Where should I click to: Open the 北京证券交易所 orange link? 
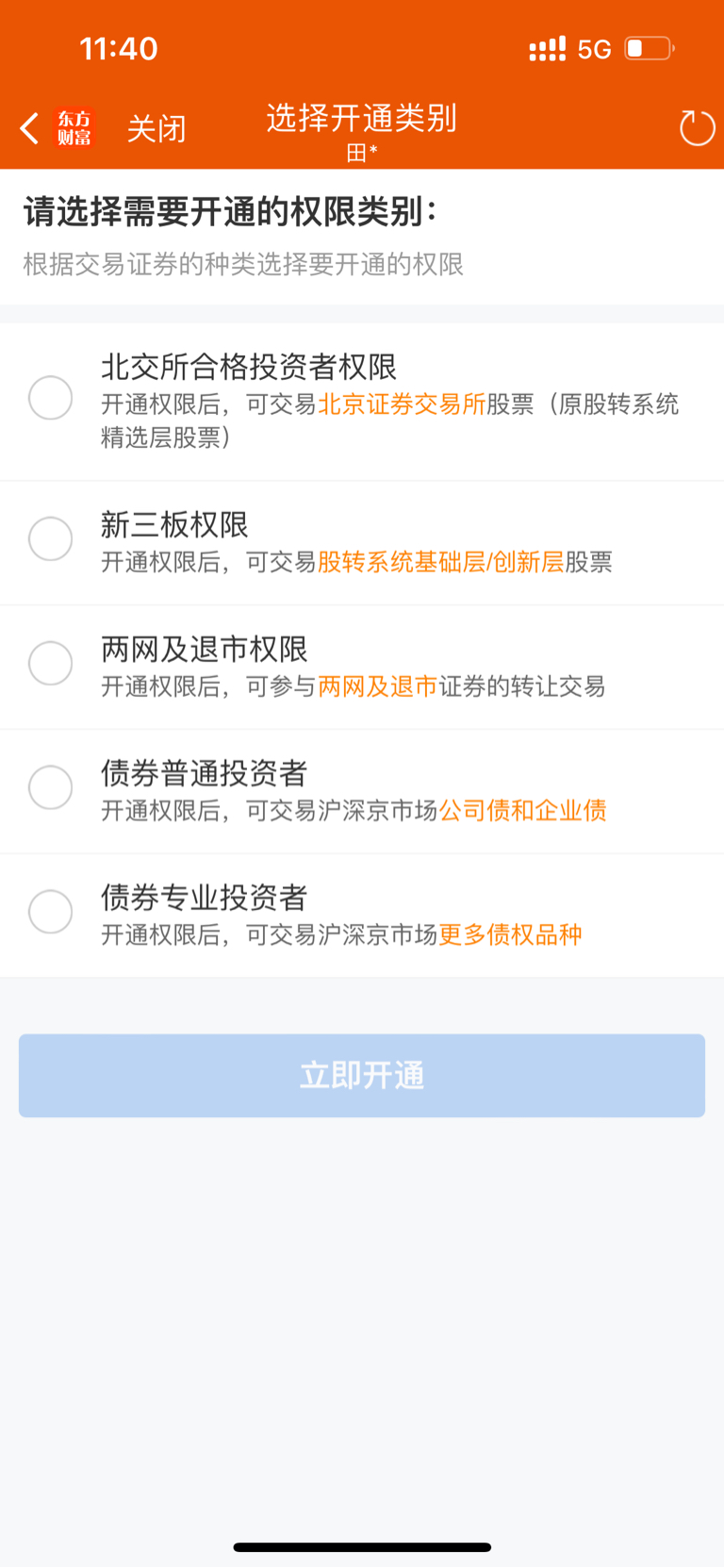402,404
